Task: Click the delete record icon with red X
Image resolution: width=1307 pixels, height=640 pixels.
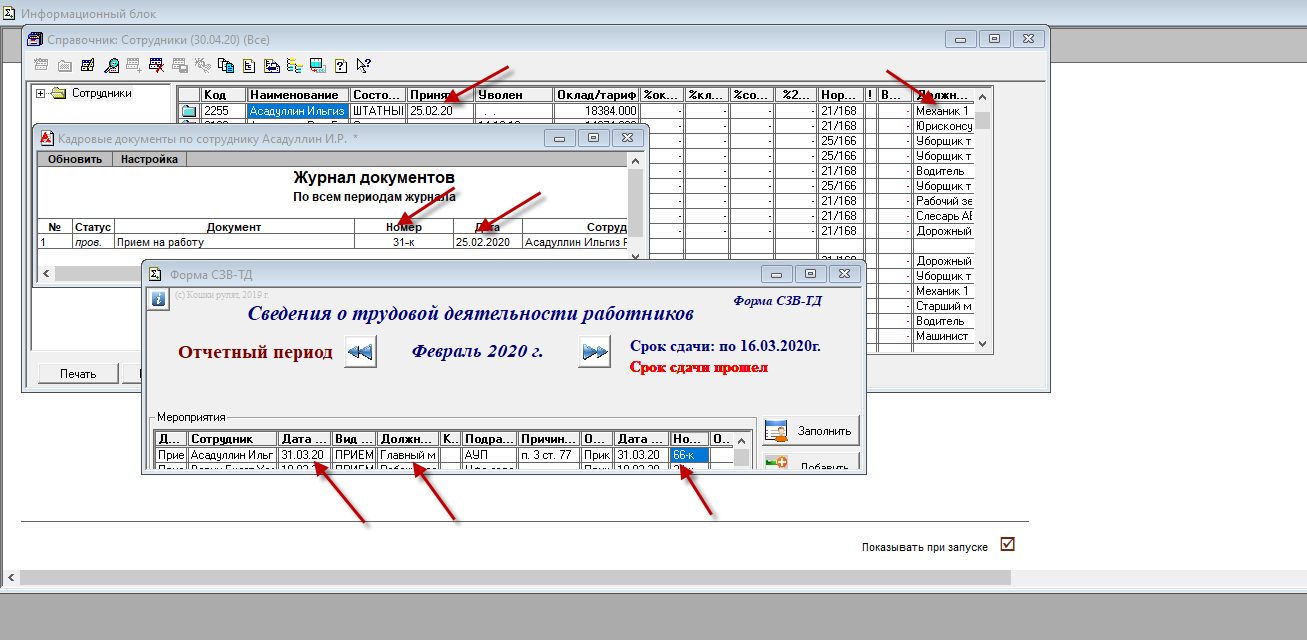Action: [157, 65]
